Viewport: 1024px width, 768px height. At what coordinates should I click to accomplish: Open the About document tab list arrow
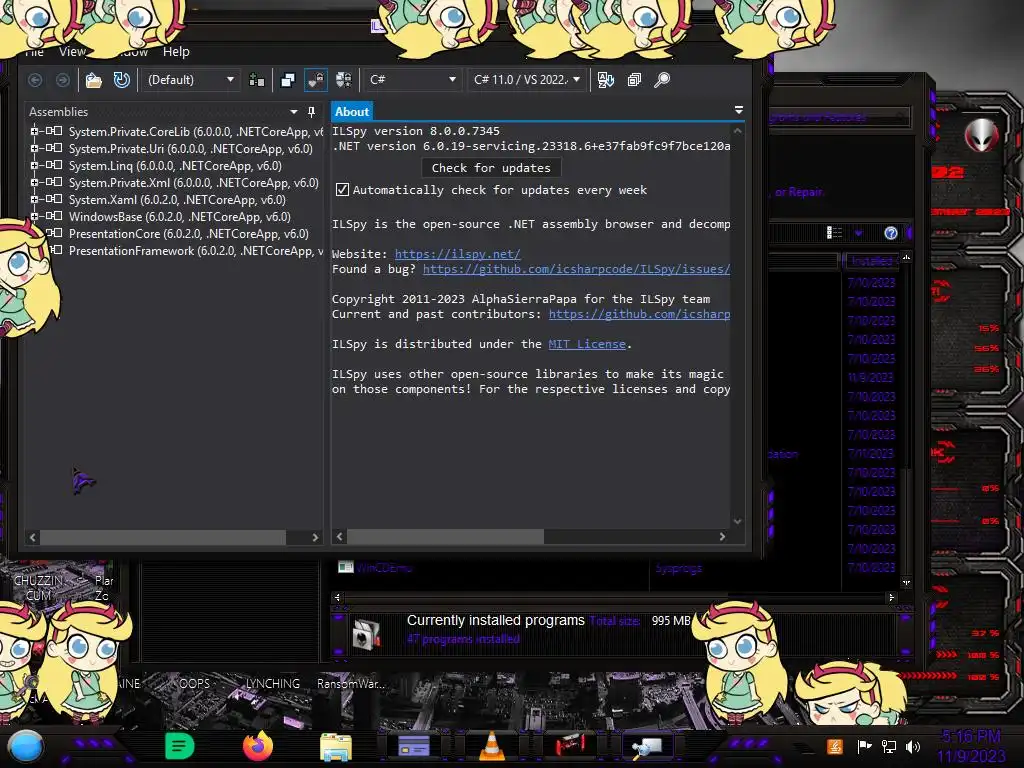[739, 110]
